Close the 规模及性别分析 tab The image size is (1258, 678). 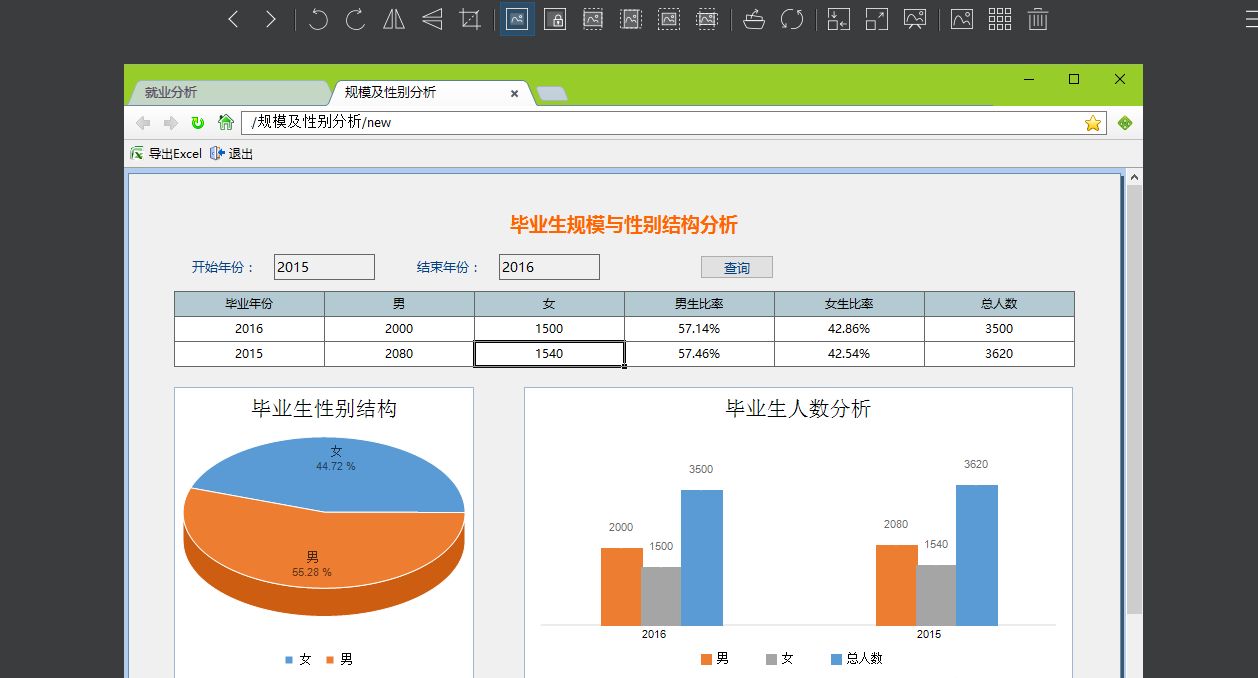tap(515, 93)
